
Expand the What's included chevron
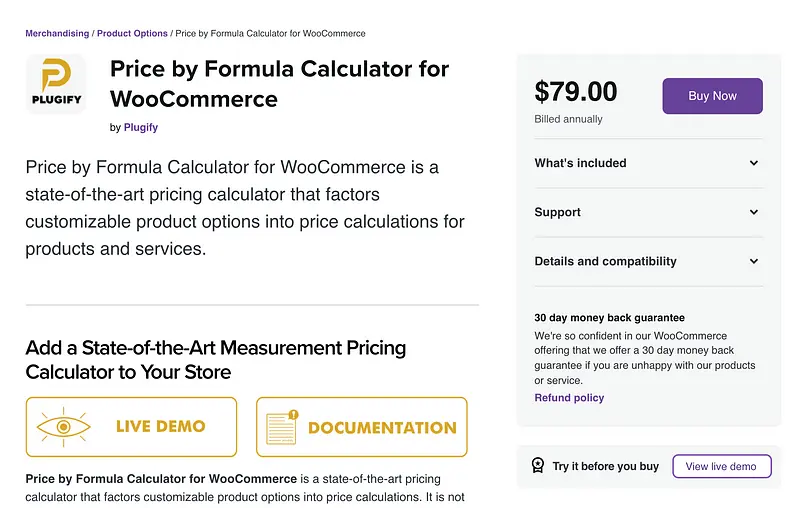coord(754,163)
